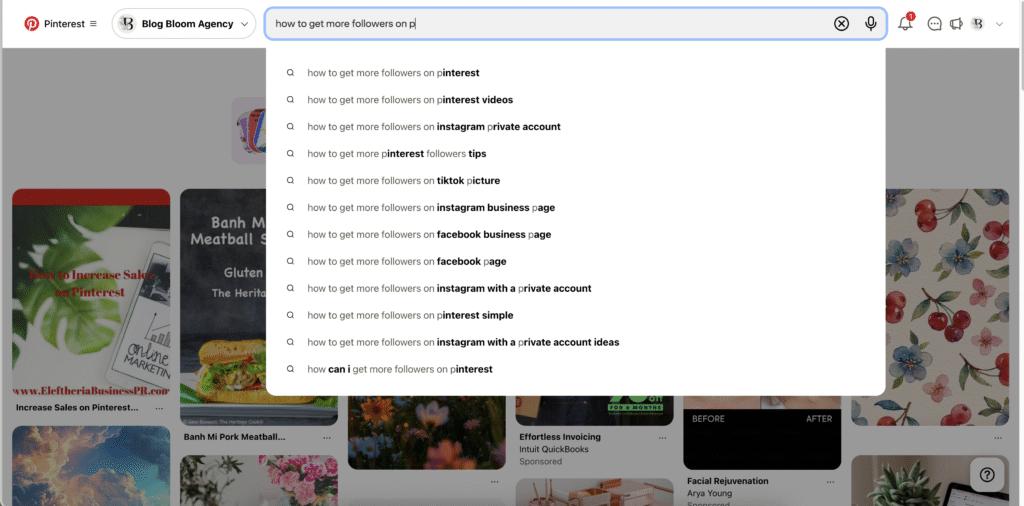Open wildflowers pin image
1024x506 pixels.
click(x=426, y=432)
